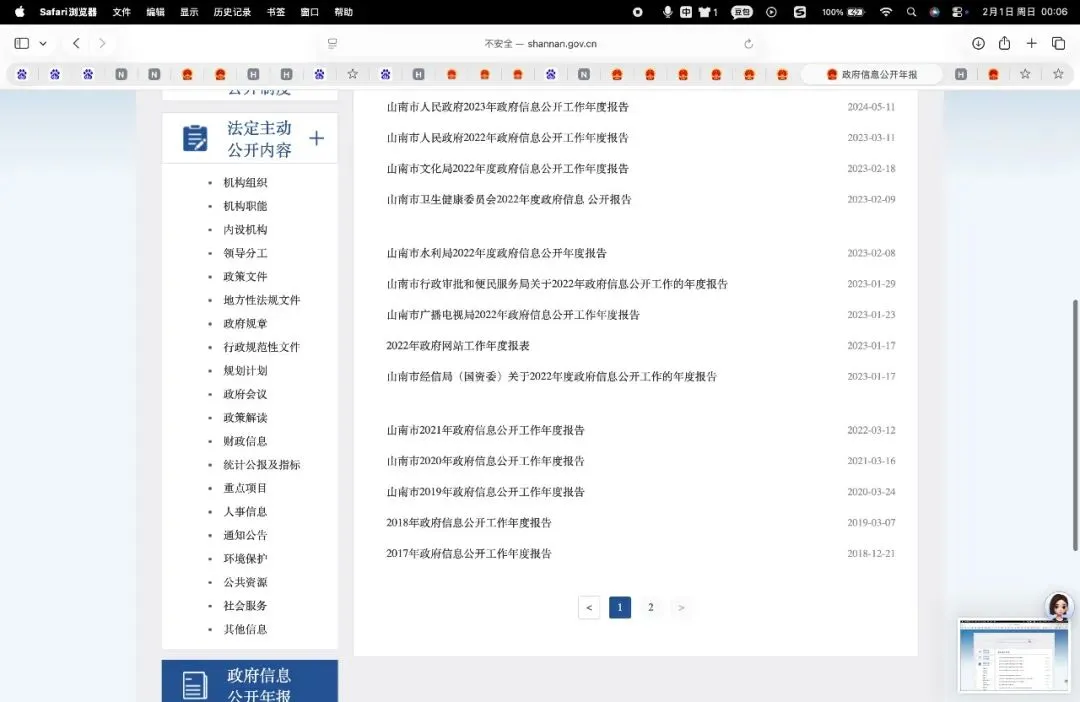The height and width of the screenshot is (702, 1080).
Task: Go back with the back arrow
Action: pyautogui.click(x=76, y=43)
